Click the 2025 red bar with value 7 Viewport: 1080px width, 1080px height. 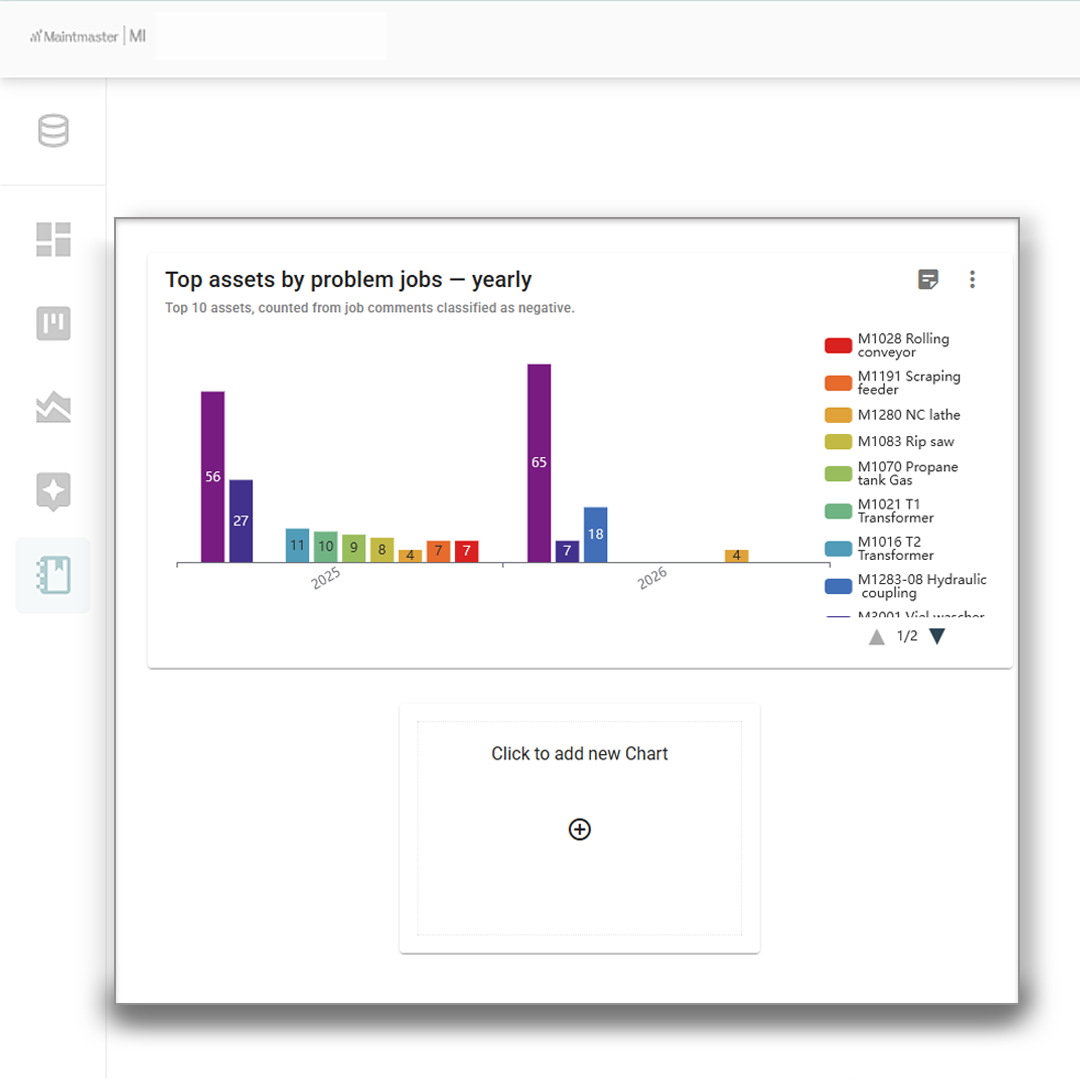coord(467,551)
